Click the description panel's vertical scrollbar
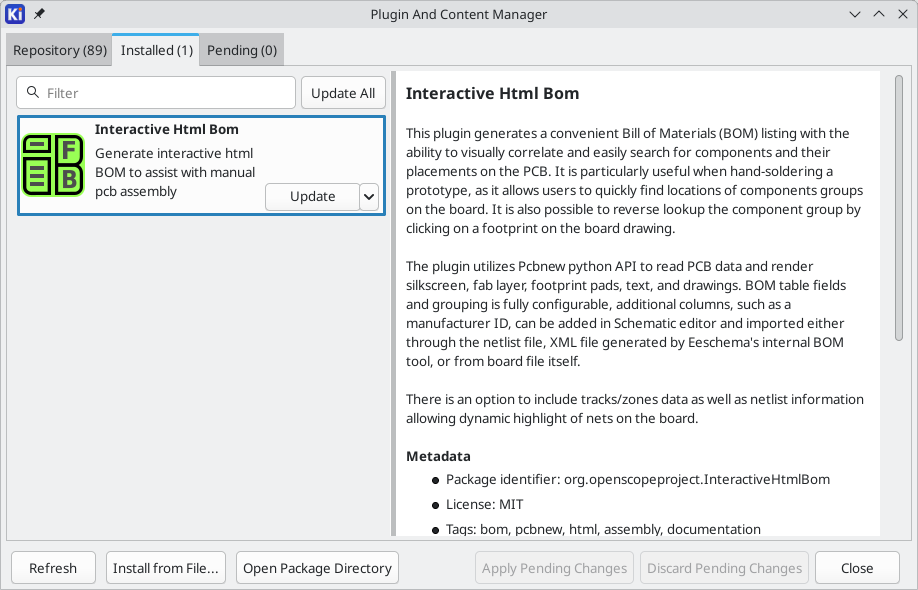The image size is (918, 590). [898, 210]
